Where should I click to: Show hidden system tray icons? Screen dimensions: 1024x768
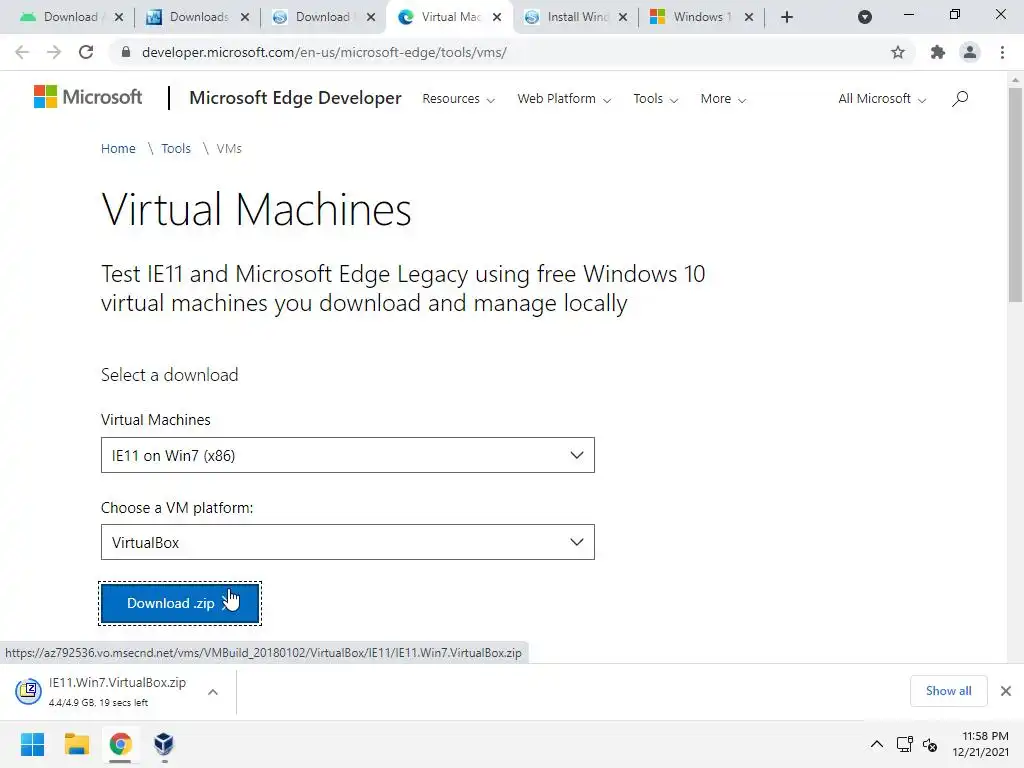[x=877, y=744]
